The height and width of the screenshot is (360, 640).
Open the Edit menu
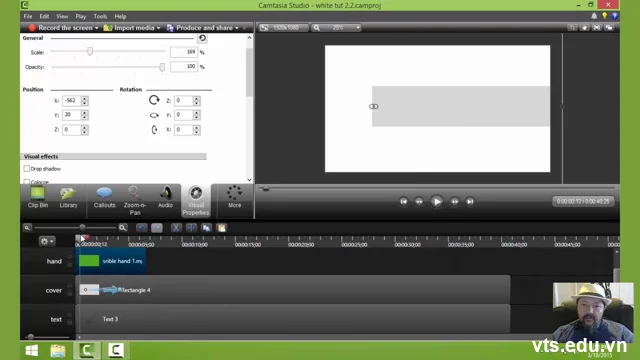[44, 16]
